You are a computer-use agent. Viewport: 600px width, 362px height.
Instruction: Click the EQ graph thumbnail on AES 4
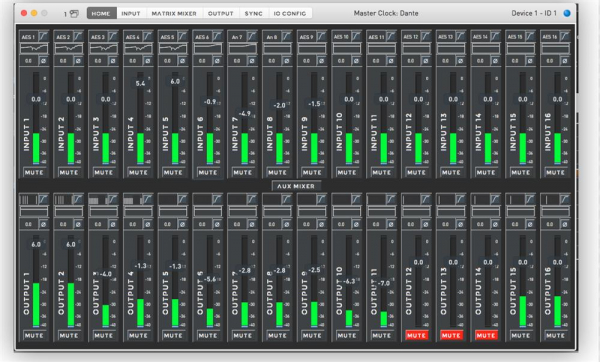[x=139, y=48]
